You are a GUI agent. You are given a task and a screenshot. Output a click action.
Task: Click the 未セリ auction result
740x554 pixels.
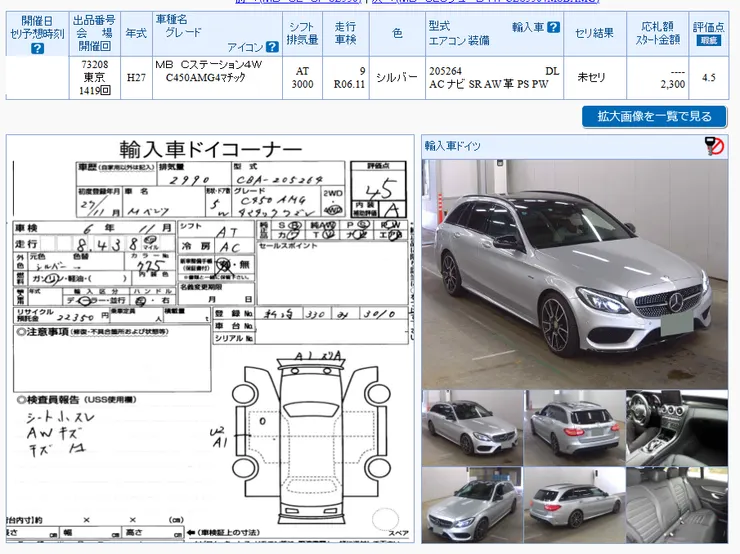[x=592, y=77]
